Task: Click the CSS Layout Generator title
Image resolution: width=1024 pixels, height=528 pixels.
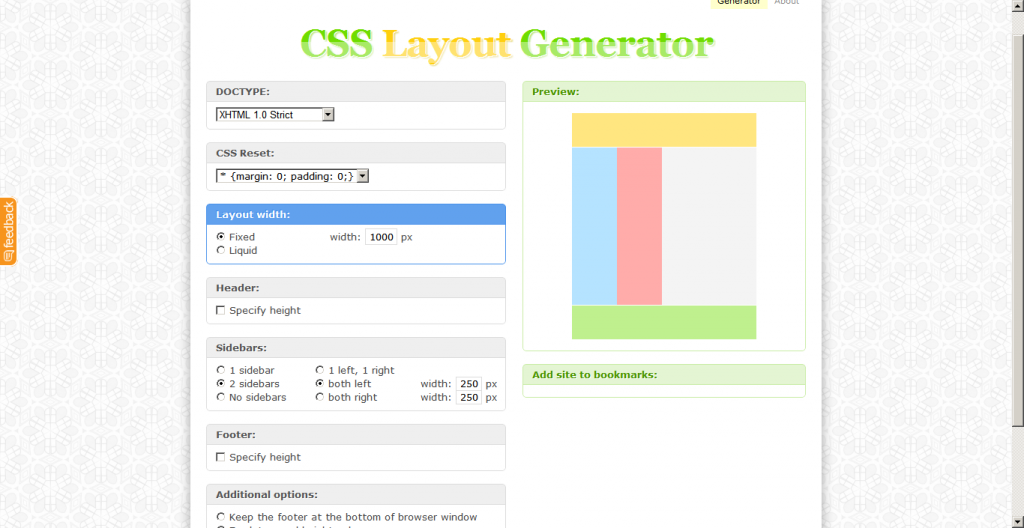Action: point(507,44)
